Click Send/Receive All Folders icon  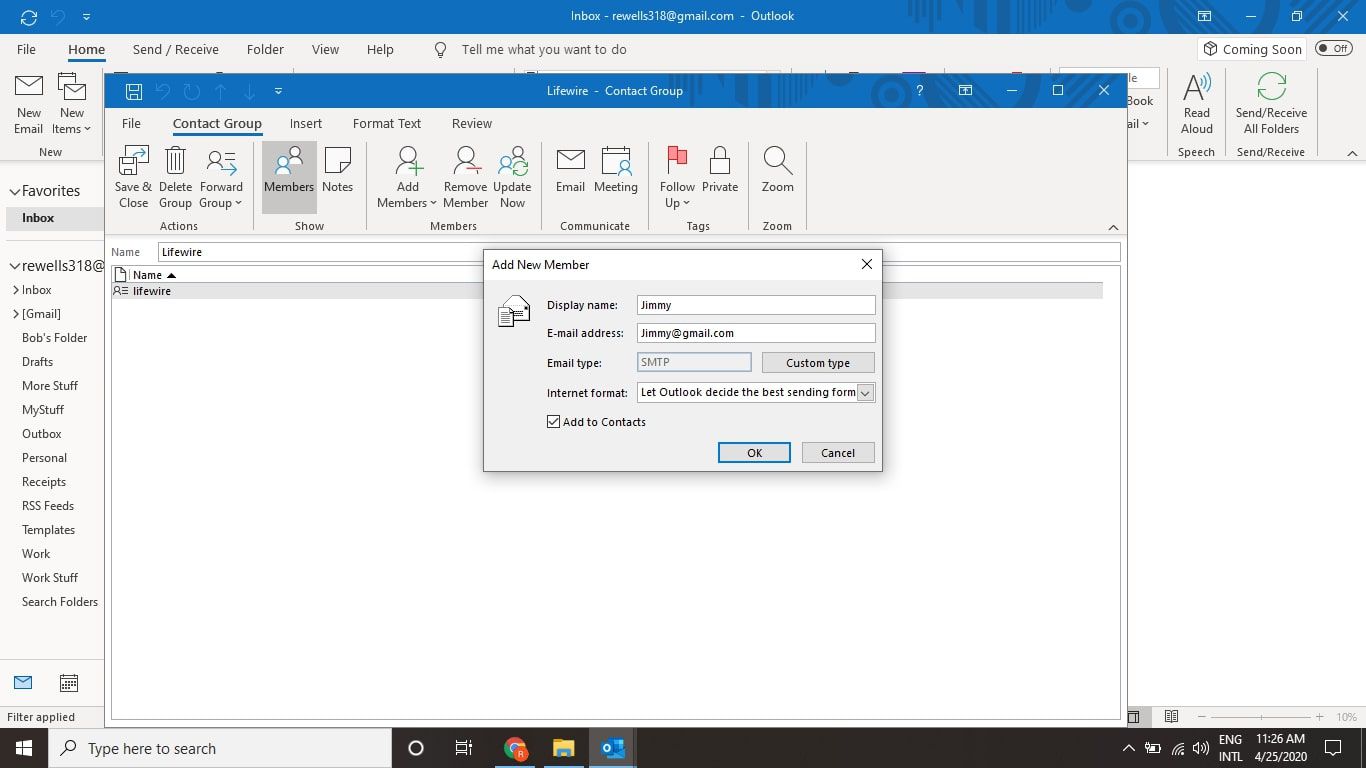pyautogui.click(x=1271, y=88)
